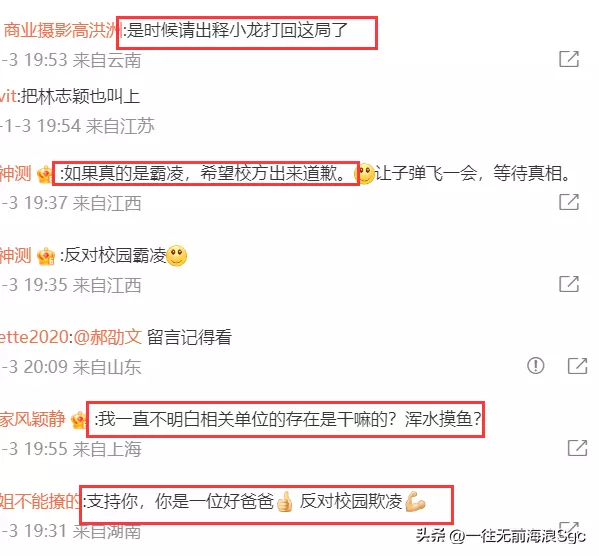Open the @郝劭文 mention link
The width and height of the screenshot is (599, 556).
click(x=107, y=337)
